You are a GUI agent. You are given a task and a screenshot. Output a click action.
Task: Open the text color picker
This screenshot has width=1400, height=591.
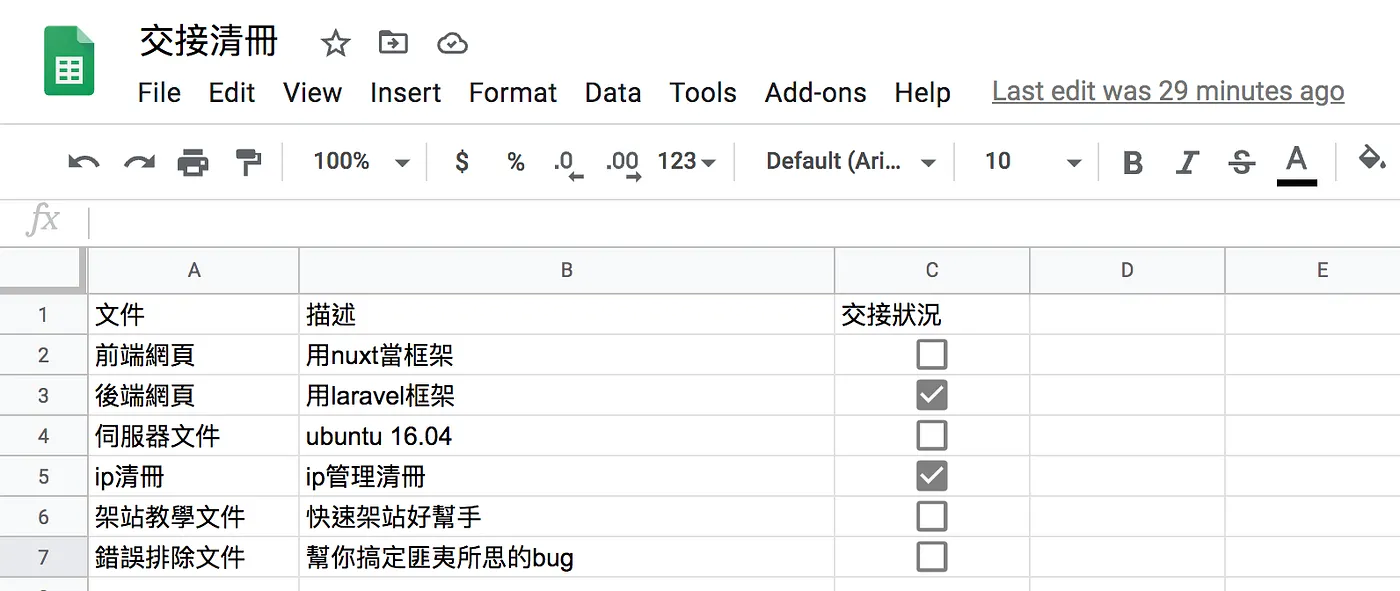pyautogui.click(x=1296, y=164)
